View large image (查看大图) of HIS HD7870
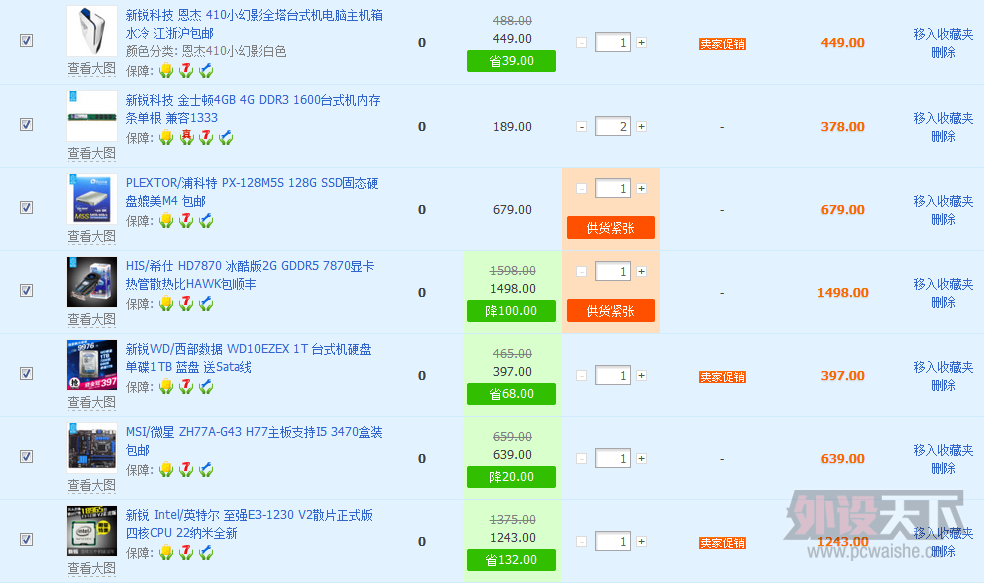 pos(92,319)
